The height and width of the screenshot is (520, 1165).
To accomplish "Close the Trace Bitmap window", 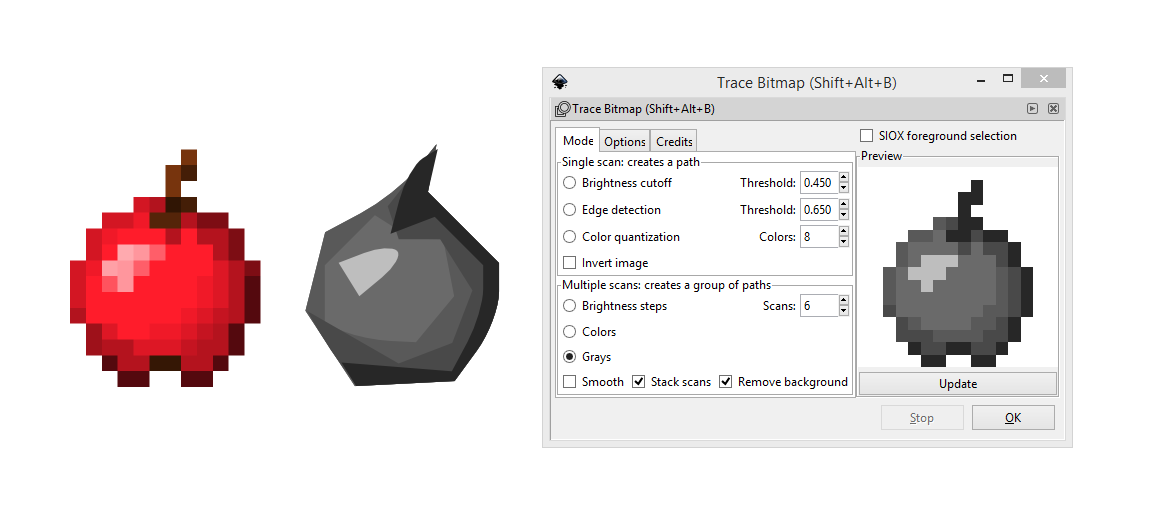I will pyautogui.click(x=1043, y=78).
